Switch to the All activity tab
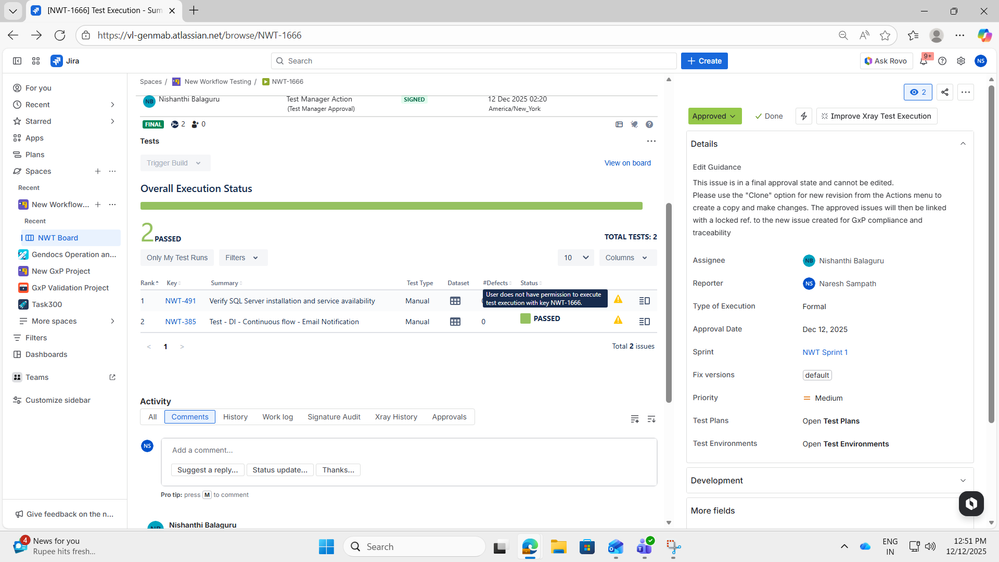999x562 pixels. [x=152, y=417]
